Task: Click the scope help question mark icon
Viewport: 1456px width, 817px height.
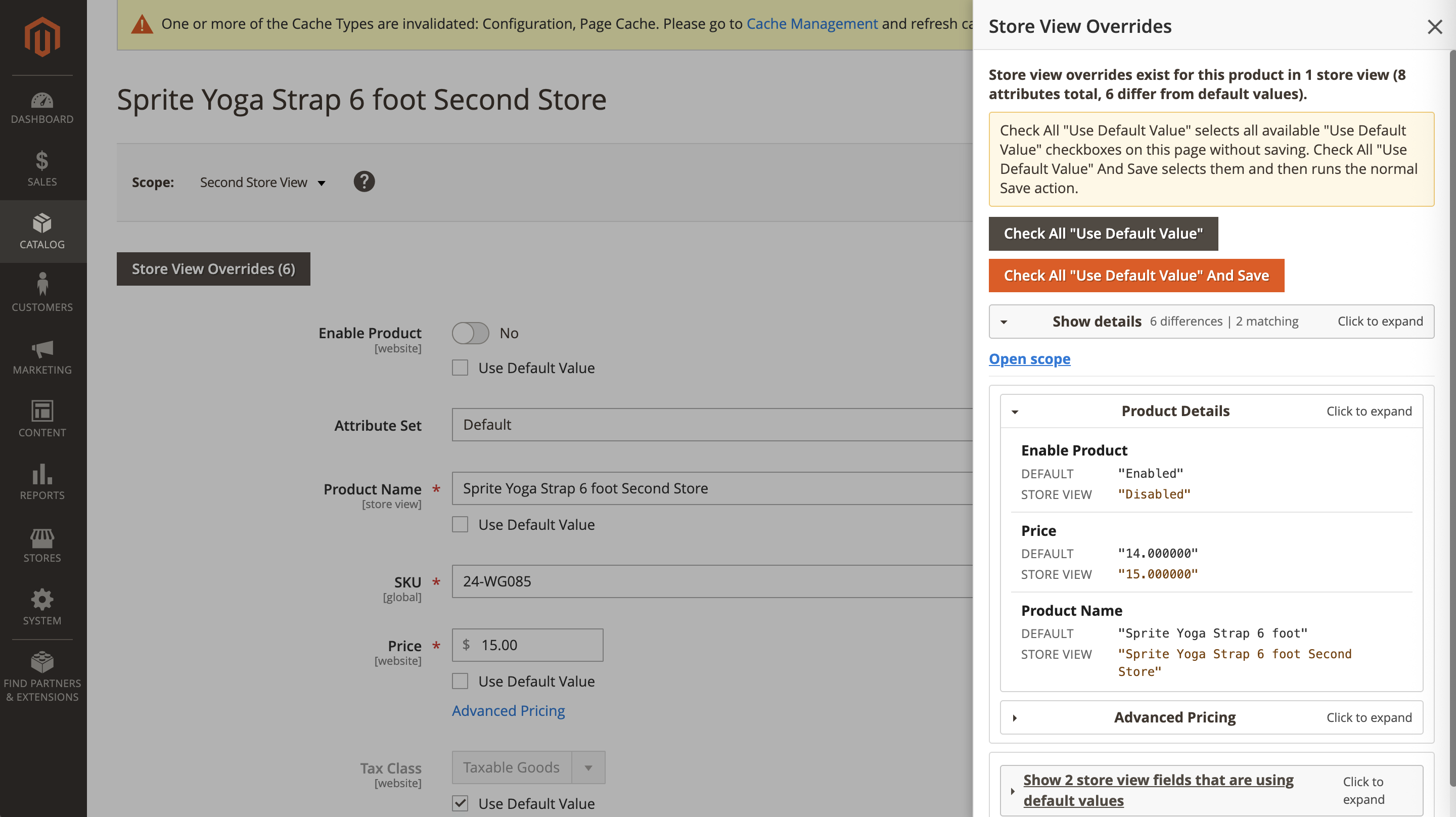Action: (364, 181)
